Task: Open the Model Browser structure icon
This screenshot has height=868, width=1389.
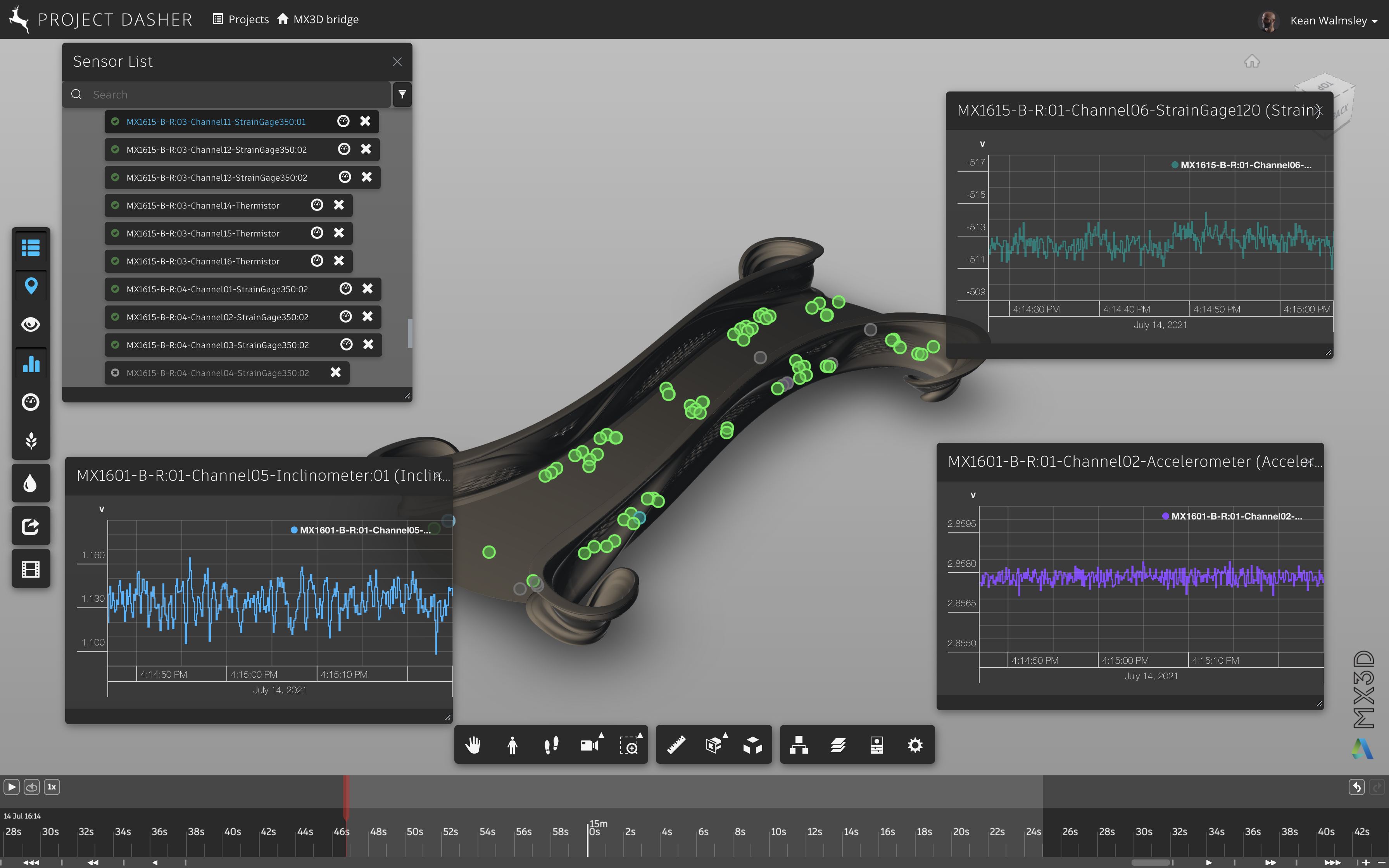Action: (x=798, y=745)
